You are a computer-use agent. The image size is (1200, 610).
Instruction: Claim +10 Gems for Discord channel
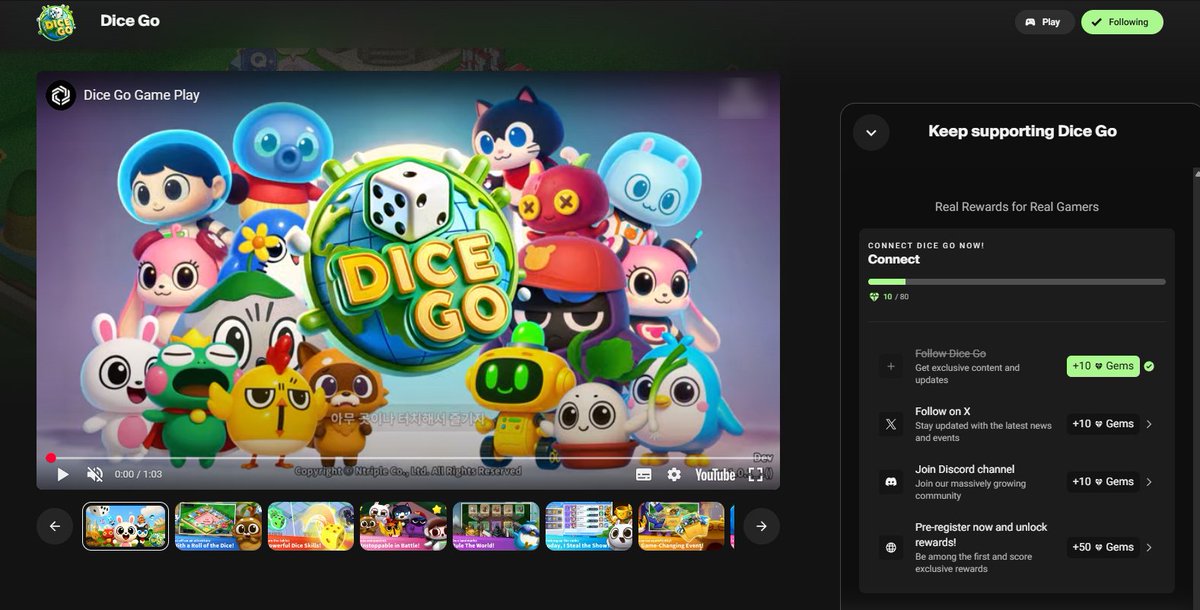coord(1103,482)
